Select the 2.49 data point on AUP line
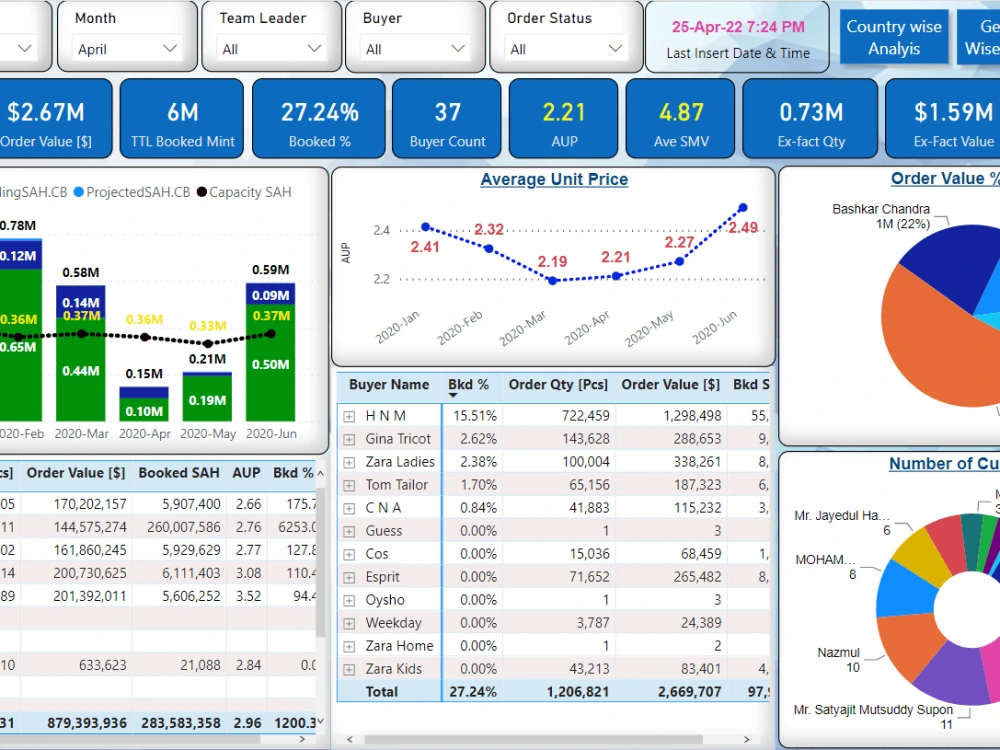Image resolution: width=1000 pixels, height=750 pixels. point(742,206)
